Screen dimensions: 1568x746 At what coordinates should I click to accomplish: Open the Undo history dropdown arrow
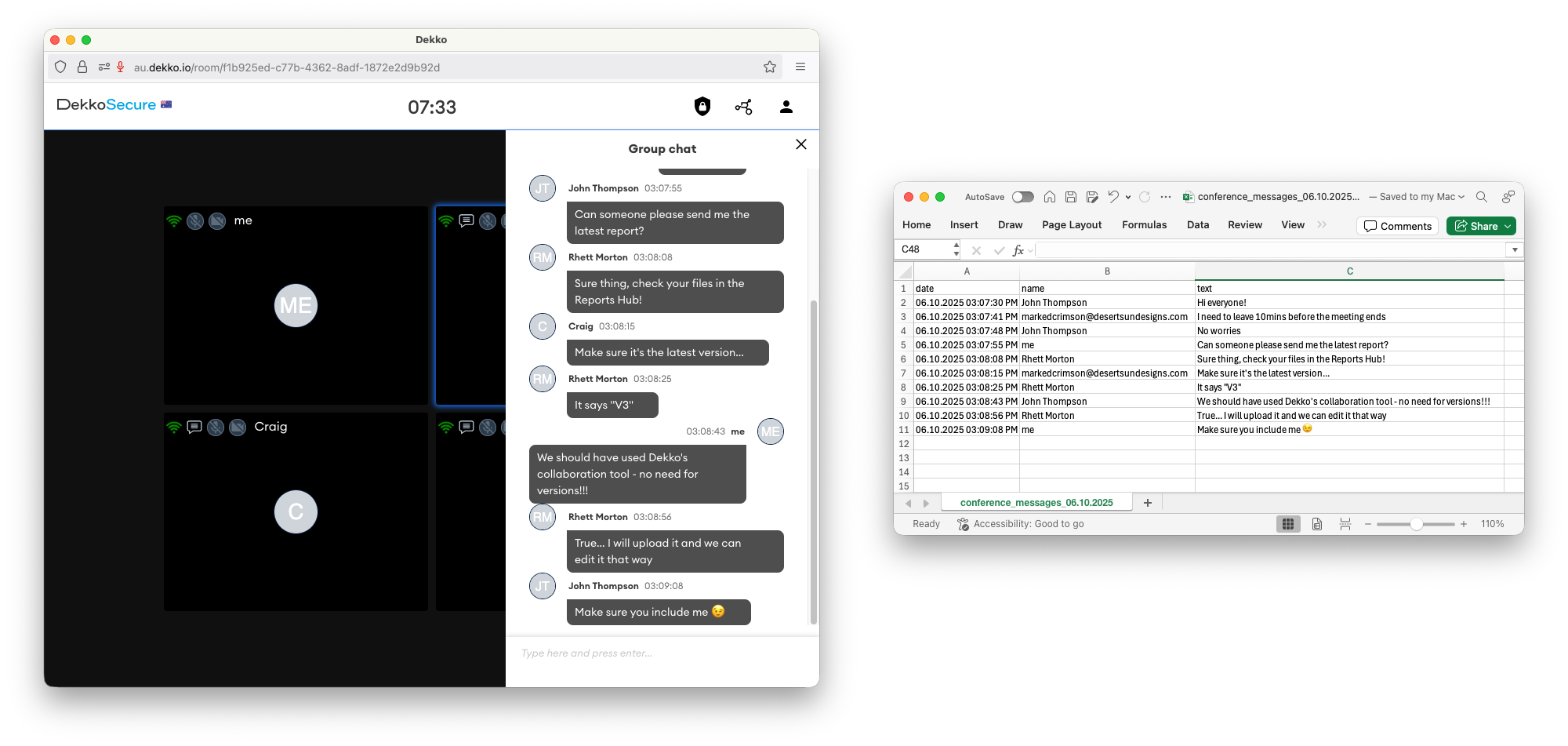pyautogui.click(x=1128, y=198)
